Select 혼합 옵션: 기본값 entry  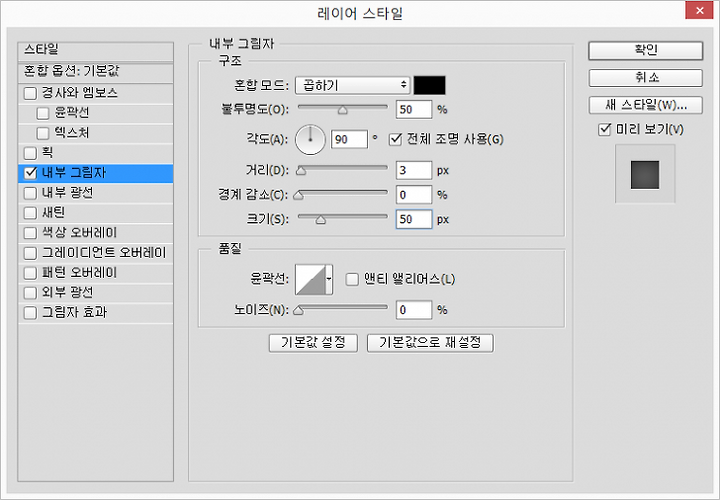tap(96, 72)
